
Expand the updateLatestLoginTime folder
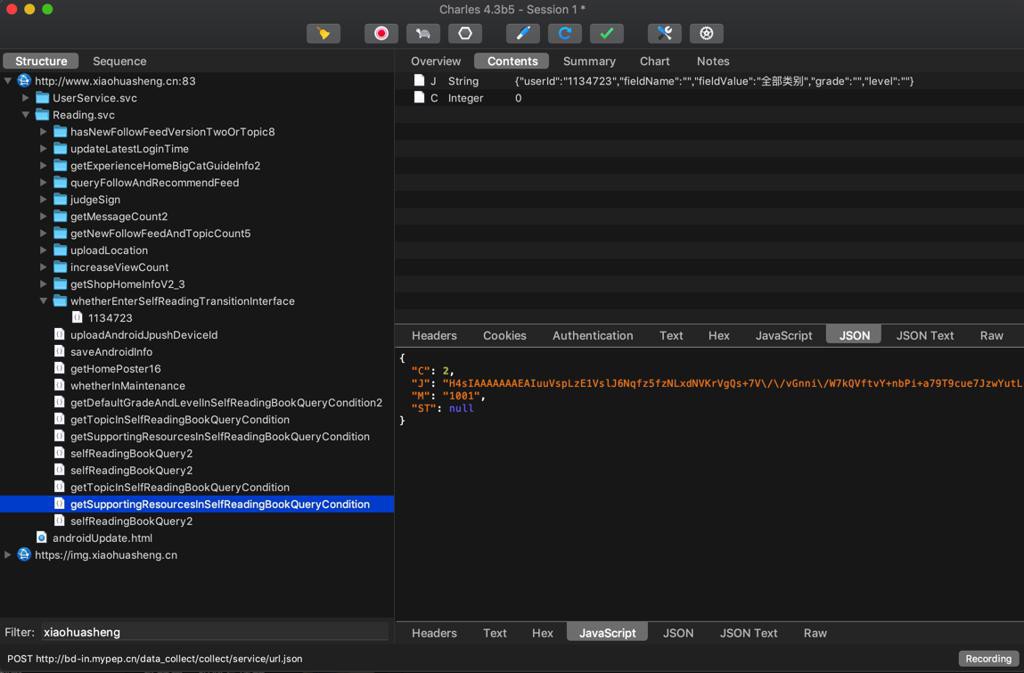pos(43,149)
